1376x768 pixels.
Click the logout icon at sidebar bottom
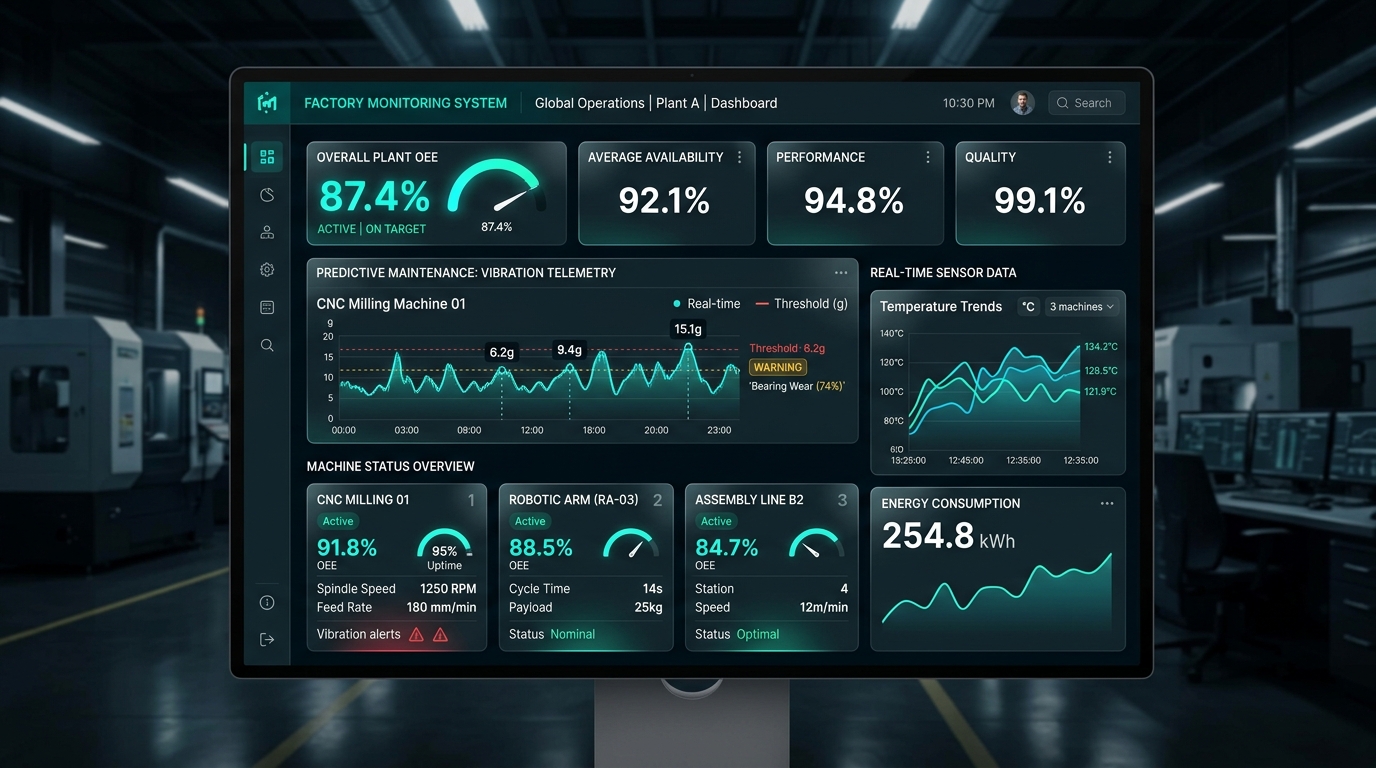267,640
